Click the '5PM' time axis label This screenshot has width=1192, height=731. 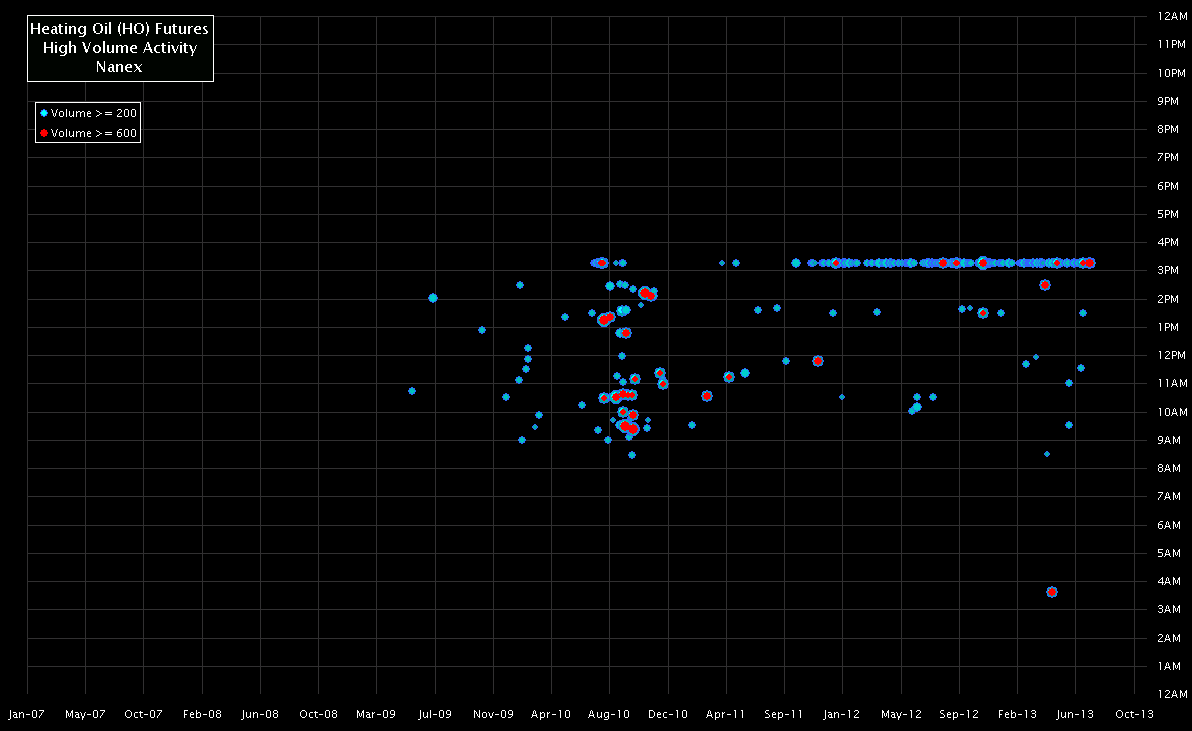[x=1168, y=214]
